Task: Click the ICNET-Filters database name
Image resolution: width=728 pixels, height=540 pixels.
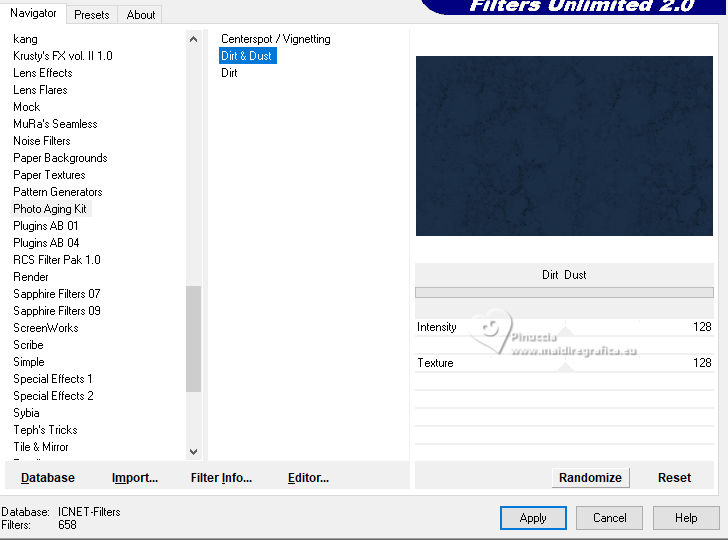Action: pos(89,512)
